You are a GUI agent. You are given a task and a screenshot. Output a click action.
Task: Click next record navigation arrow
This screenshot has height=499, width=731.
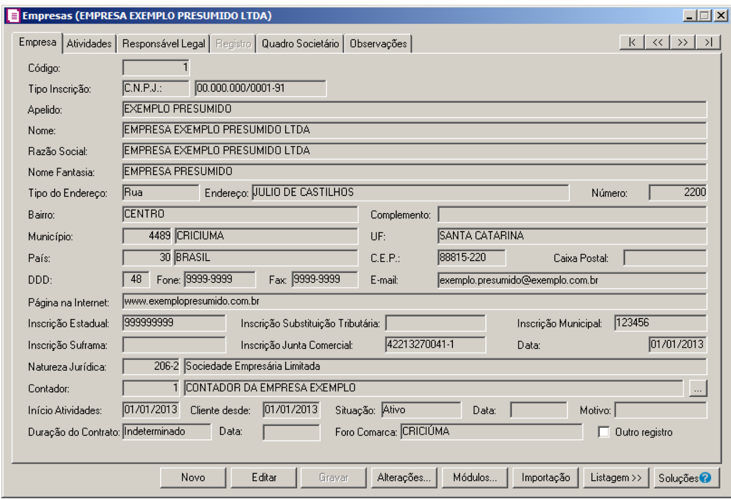[682, 43]
